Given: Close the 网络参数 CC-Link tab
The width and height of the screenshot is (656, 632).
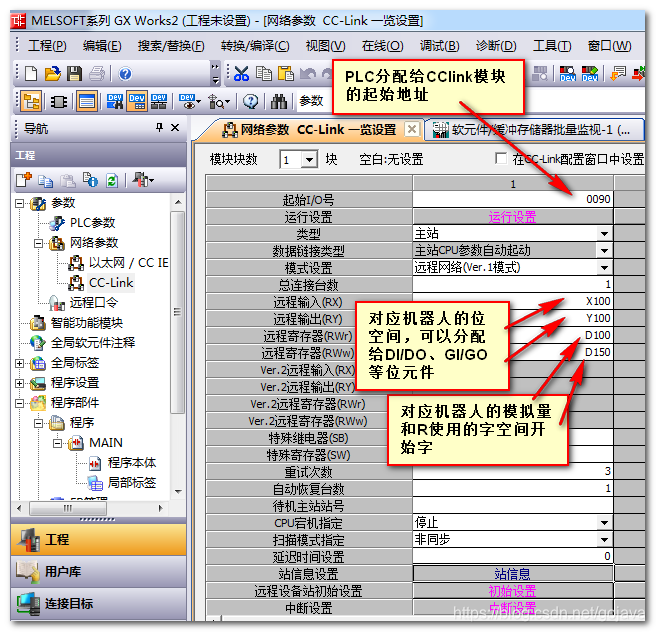Looking at the screenshot, I should pyautogui.click(x=412, y=129).
